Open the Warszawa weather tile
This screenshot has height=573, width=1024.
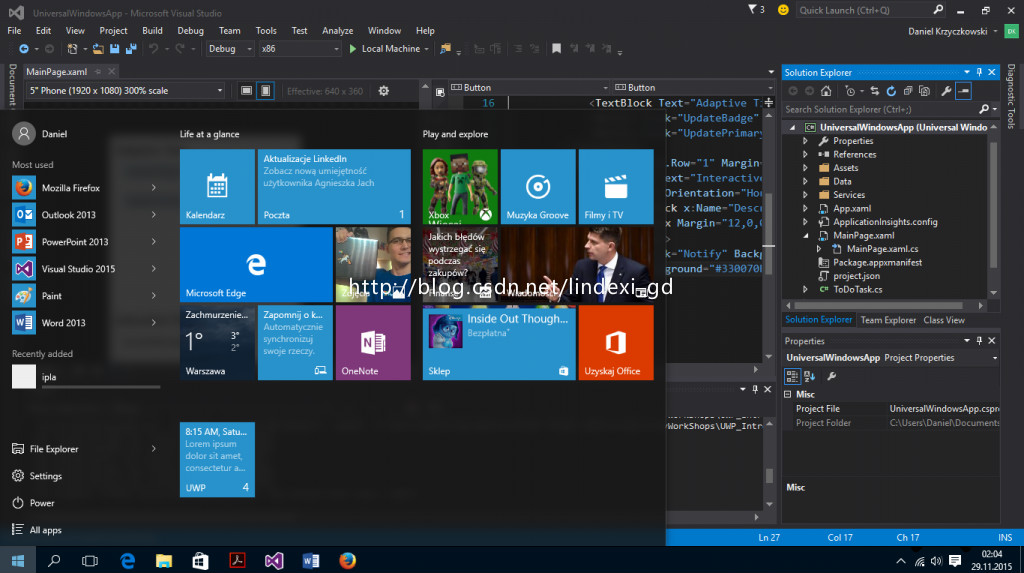pos(217,342)
